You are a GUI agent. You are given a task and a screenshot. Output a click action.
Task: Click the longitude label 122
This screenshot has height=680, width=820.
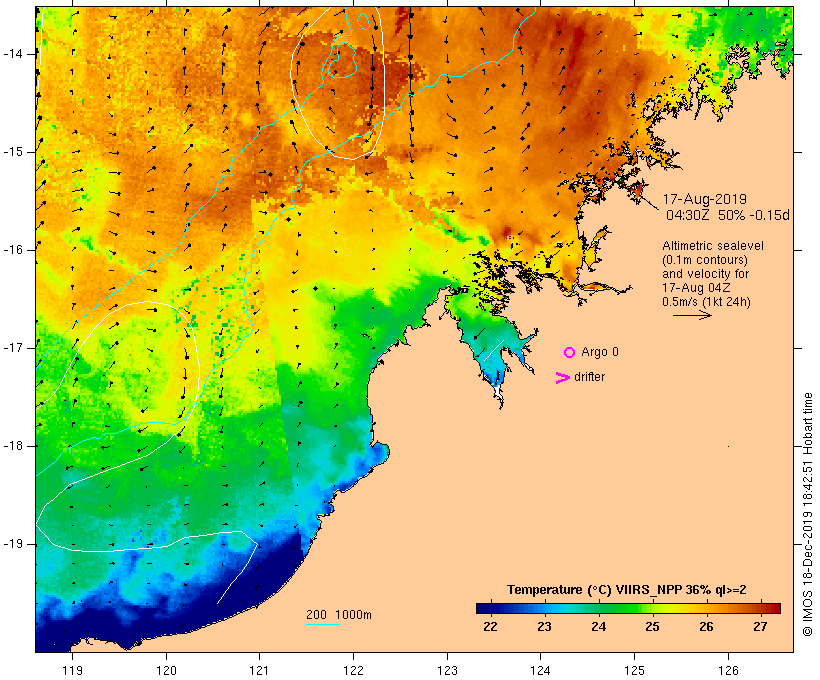[x=353, y=670]
